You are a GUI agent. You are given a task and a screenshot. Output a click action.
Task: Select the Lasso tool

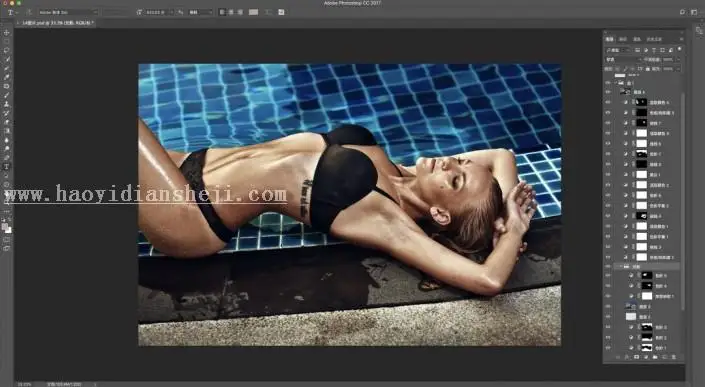coord(7,51)
